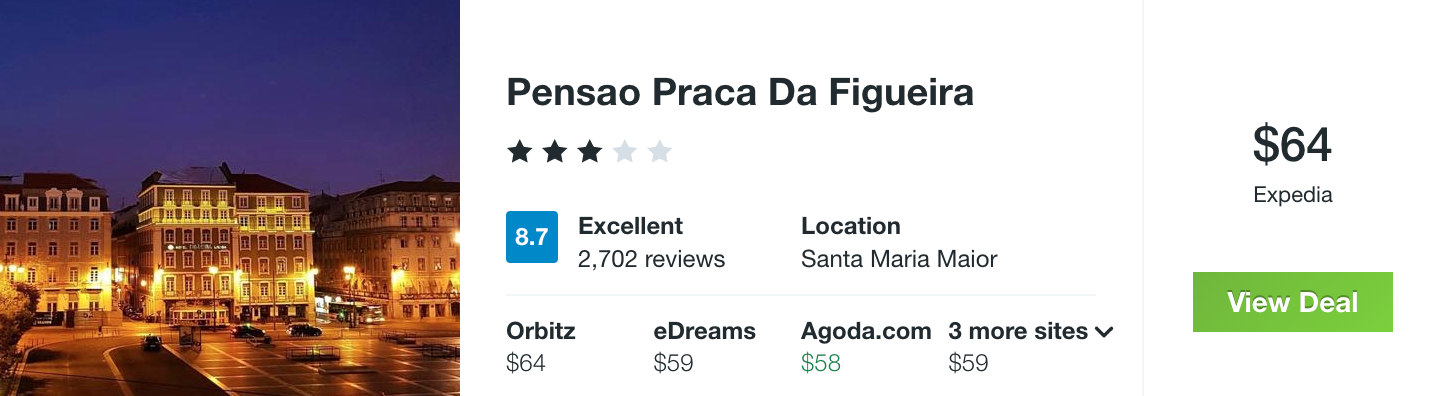Expand the 3 more sites chevron
Viewport: 1432px width, 396px height.
click(1104, 332)
